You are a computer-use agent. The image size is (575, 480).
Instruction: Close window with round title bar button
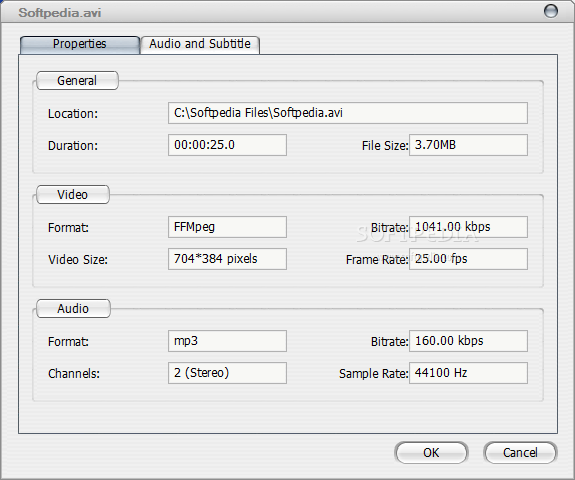tap(550, 11)
